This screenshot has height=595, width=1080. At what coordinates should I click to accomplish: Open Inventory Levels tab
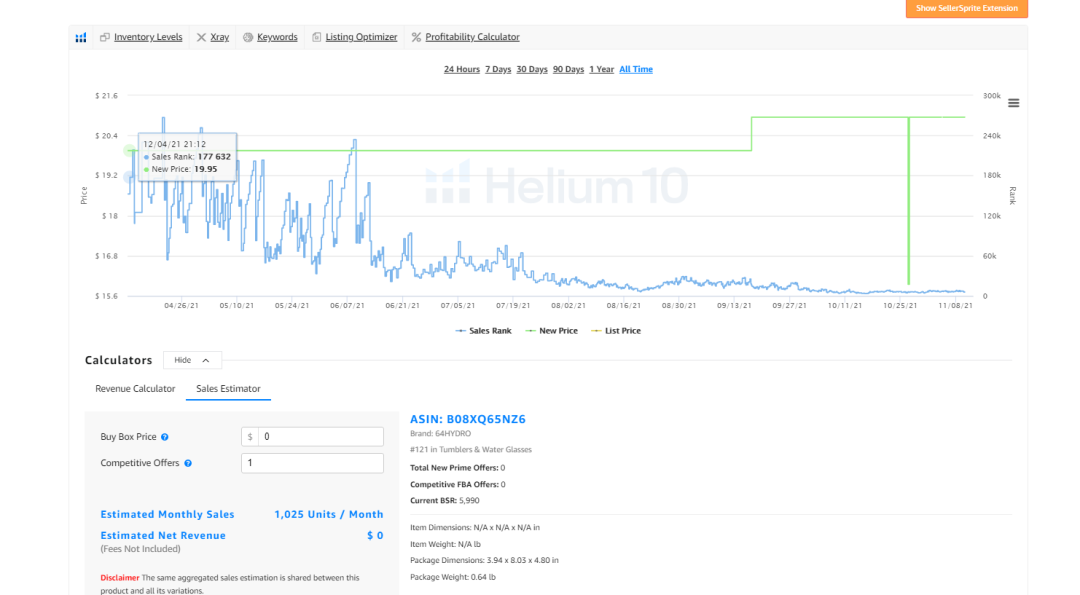148,37
